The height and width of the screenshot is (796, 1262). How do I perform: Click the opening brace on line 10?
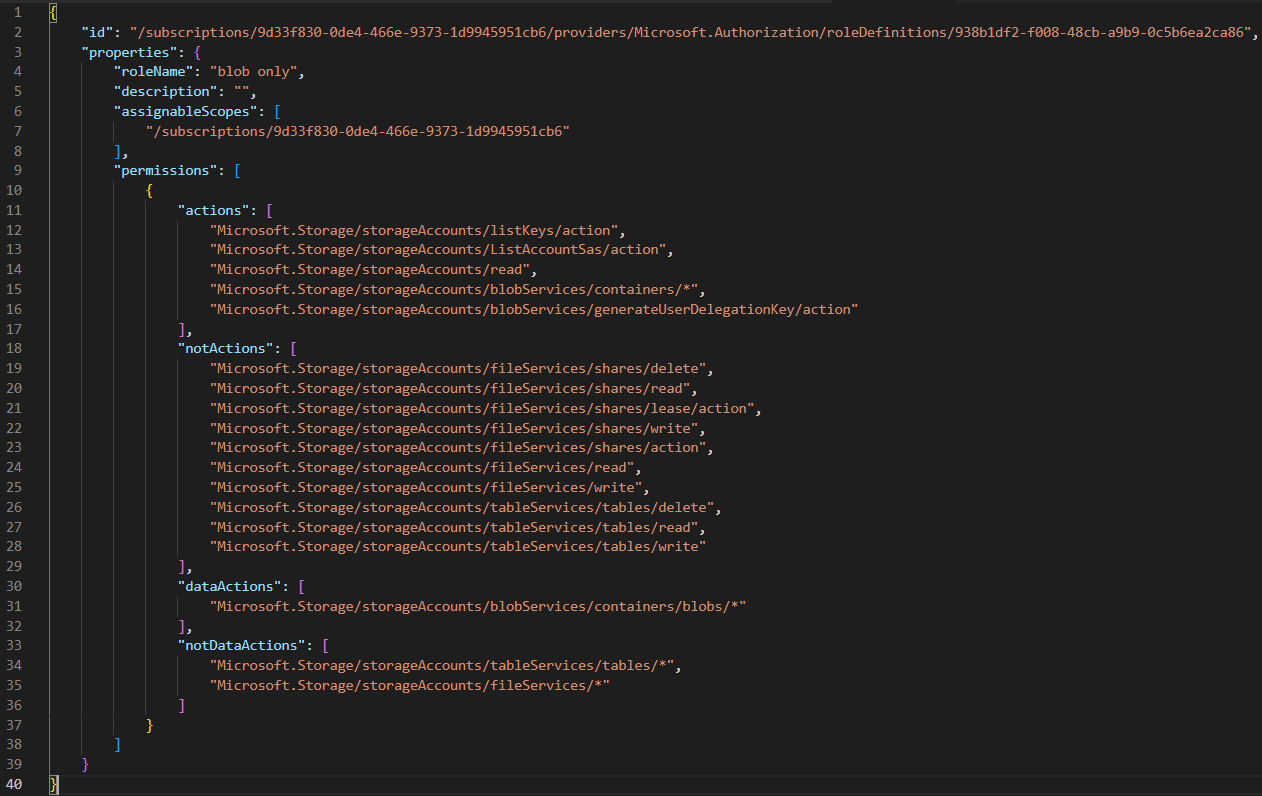tap(150, 190)
